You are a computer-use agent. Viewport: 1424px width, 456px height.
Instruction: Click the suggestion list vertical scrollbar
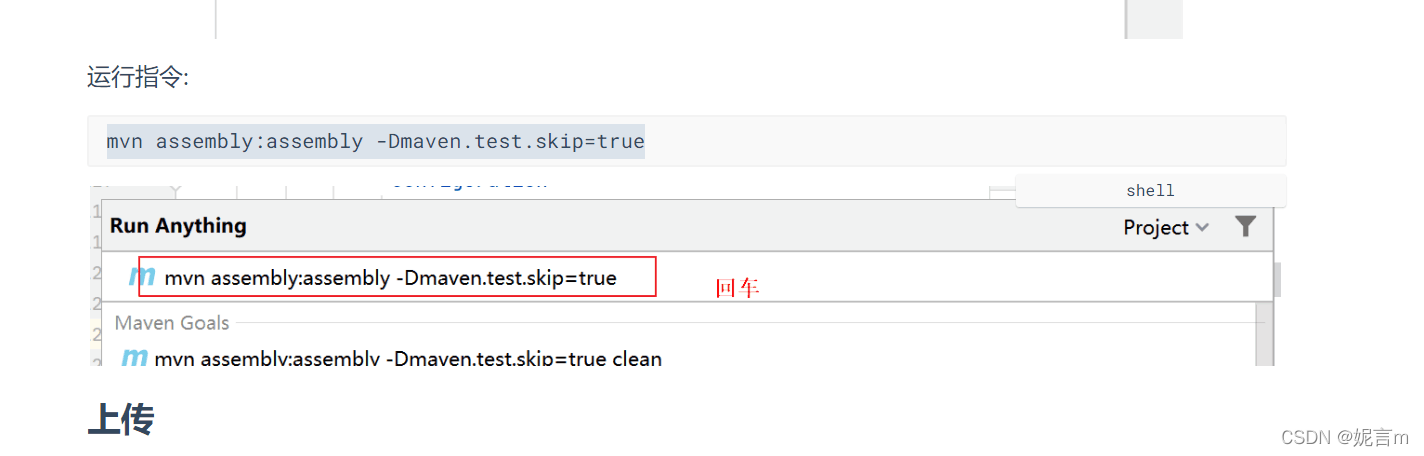[1264, 334]
